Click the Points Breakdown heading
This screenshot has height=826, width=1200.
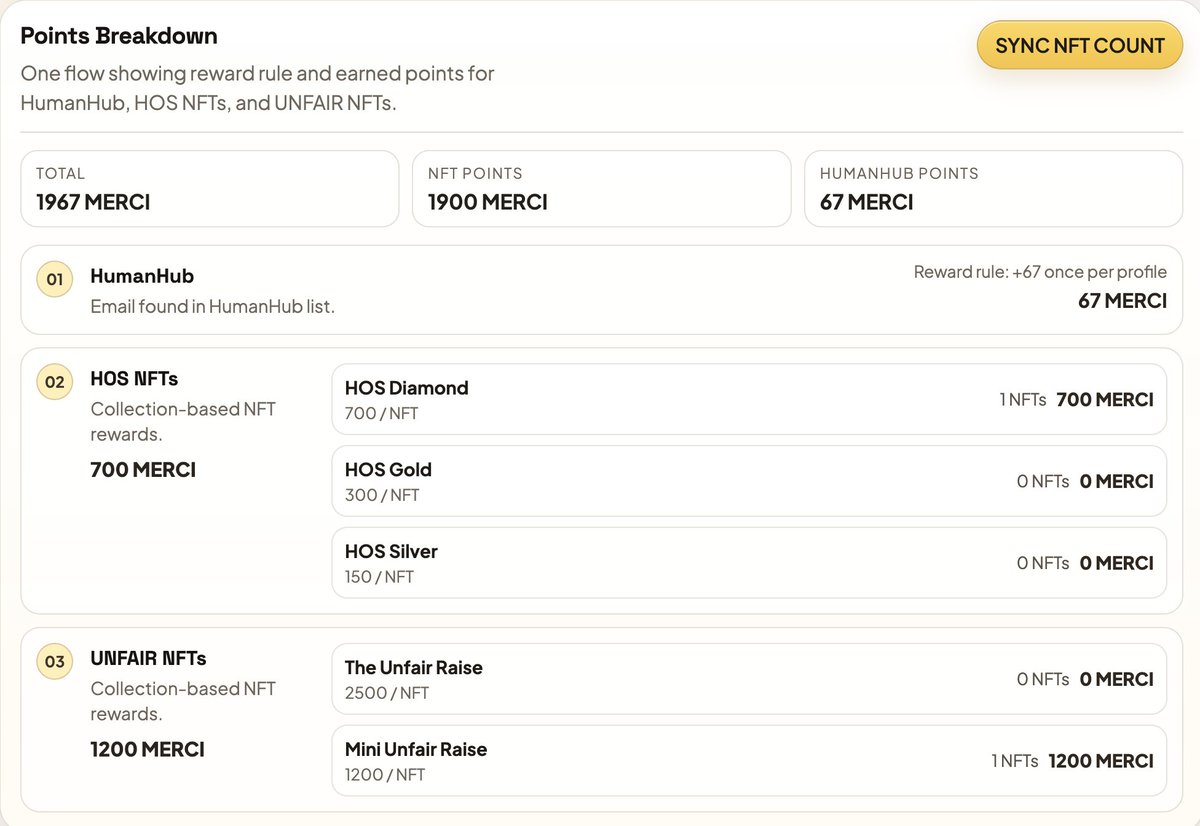tap(119, 36)
